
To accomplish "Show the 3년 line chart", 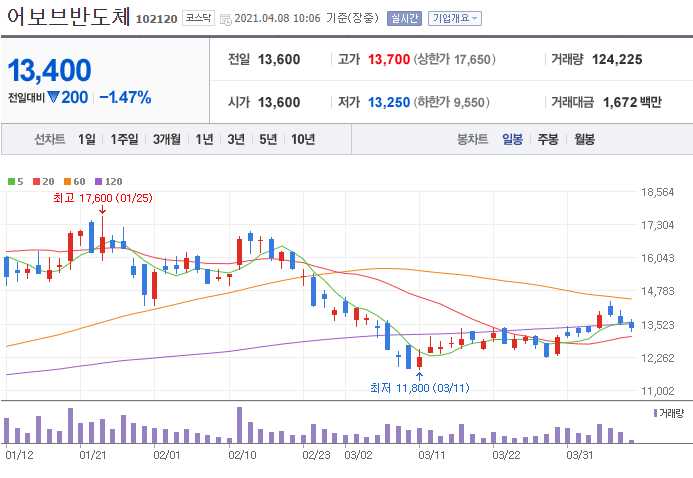I will [236, 140].
